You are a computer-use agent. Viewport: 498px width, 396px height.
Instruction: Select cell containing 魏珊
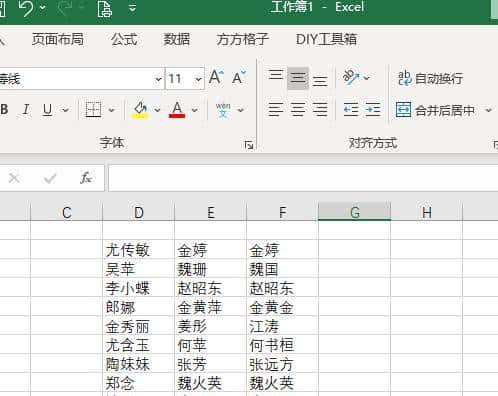pyautogui.click(x=211, y=268)
